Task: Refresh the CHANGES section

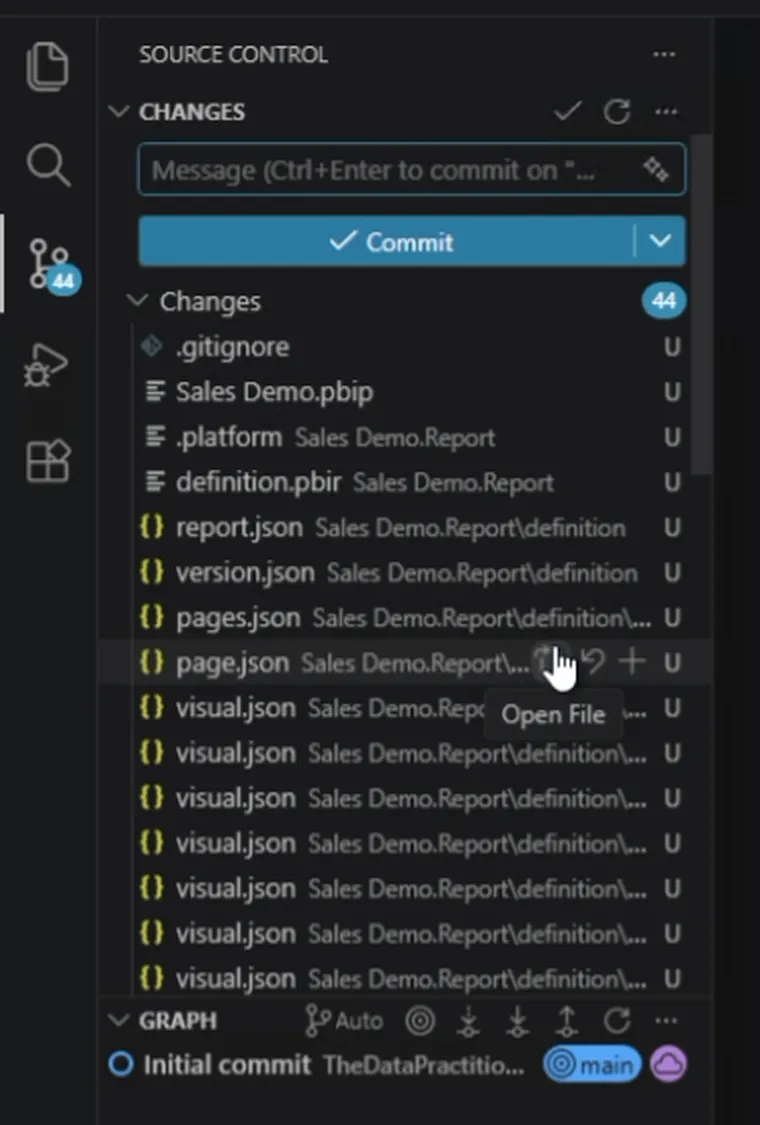Action: 617,112
